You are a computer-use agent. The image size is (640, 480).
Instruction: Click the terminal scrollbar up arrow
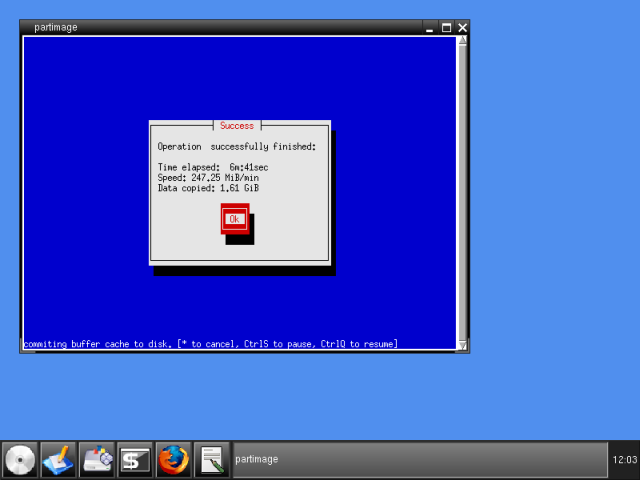(x=462, y=42)
